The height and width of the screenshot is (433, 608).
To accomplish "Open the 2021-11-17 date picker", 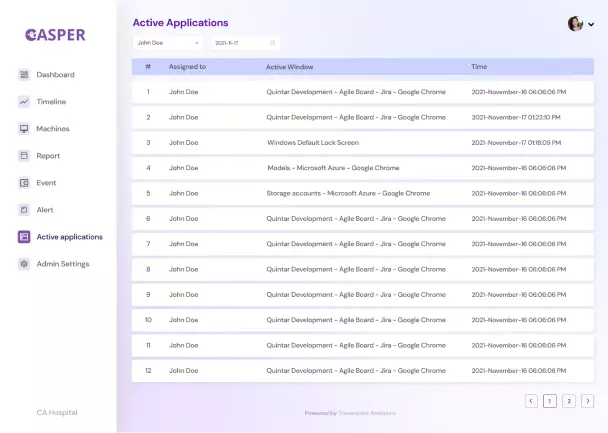I will tap(245, 43).
